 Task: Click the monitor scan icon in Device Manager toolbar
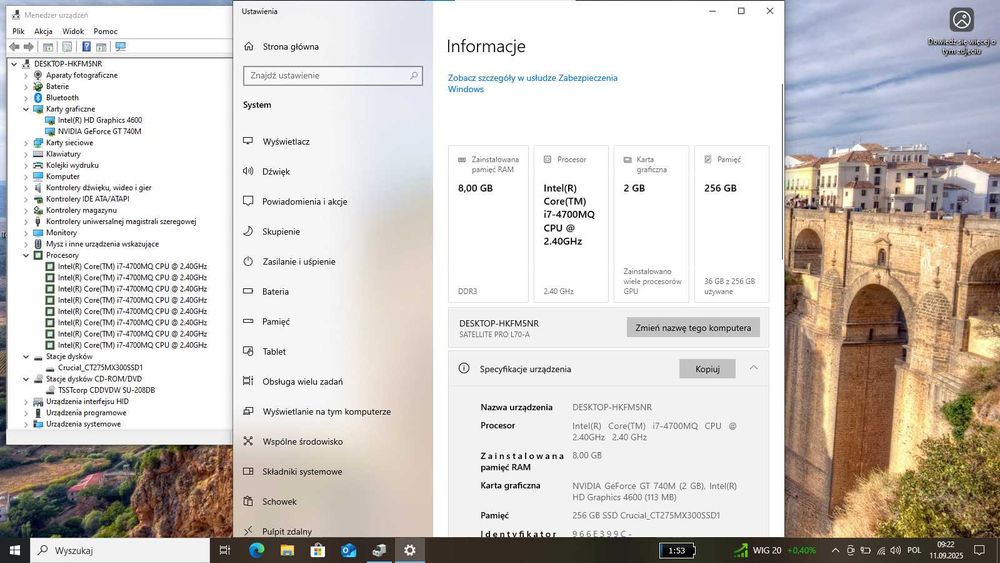click(120, 47)
